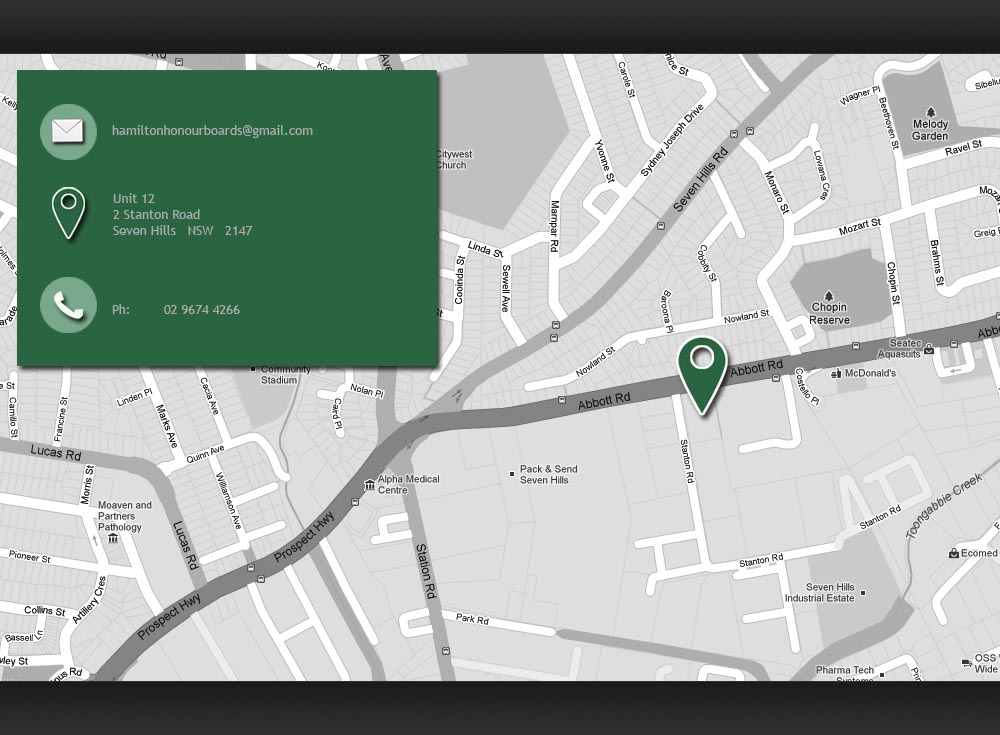Click the 'McDonald's' map label
Screen dimensions: 1000x735
(x=871, y=373)
